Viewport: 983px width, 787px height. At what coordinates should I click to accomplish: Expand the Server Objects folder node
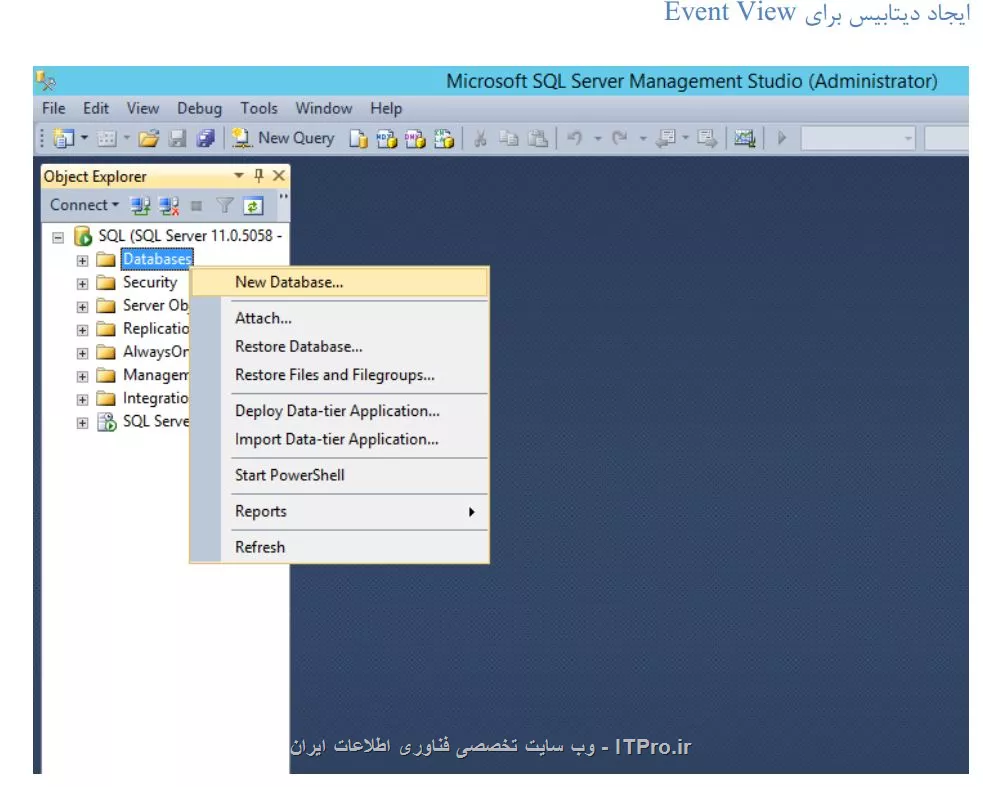[82, 307]
